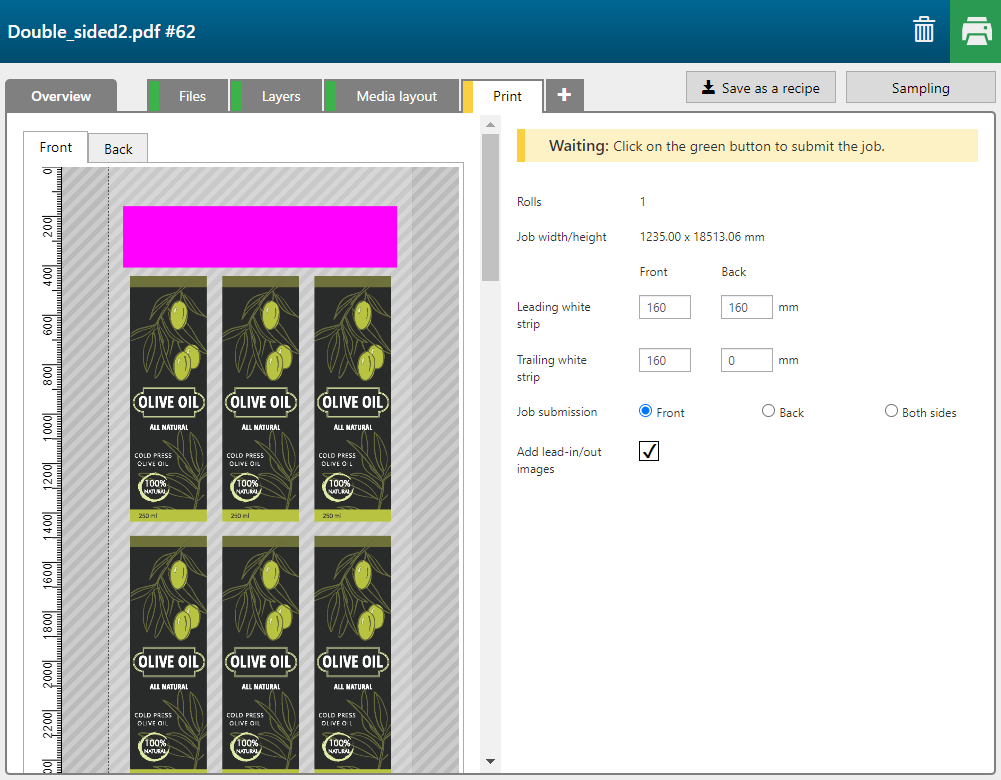The image size is (1001, 780).
Task: Open the Files tab
Action: [x=192, y=96]
